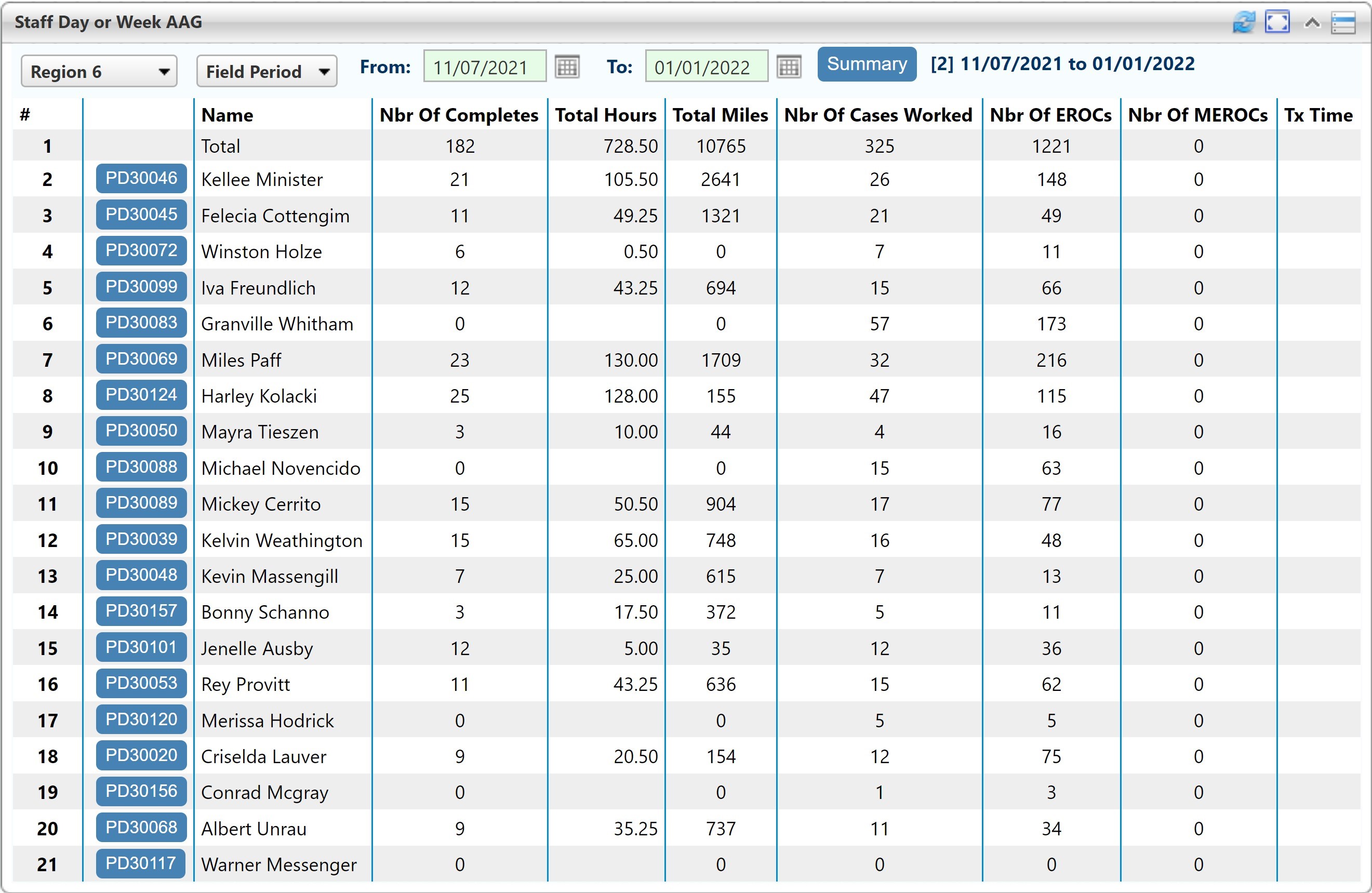Open staff ID PD30083
This screenshot has width=1372, height=893.
(141, 322)
